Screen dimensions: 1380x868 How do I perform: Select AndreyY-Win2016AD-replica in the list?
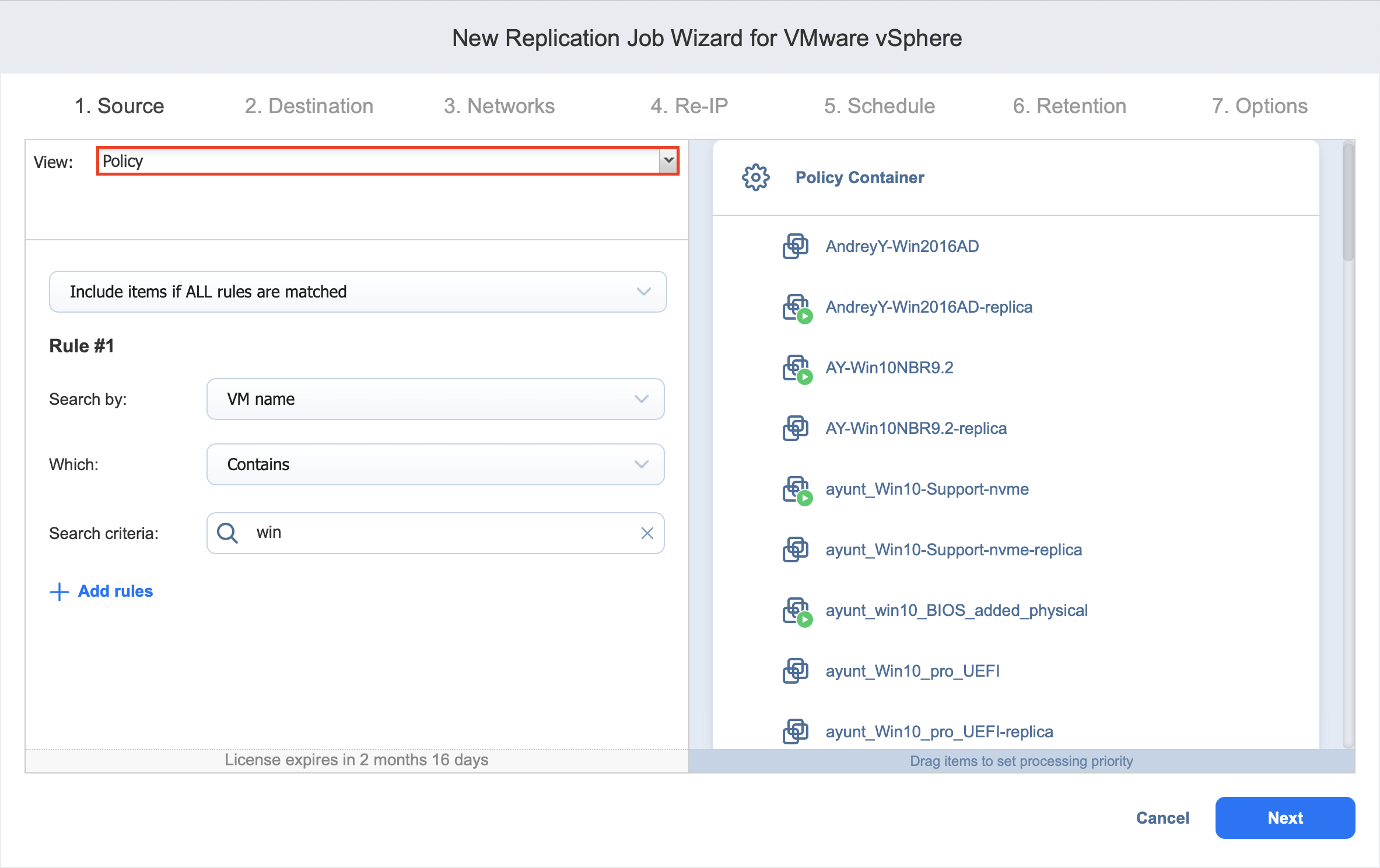coord(929,307)
